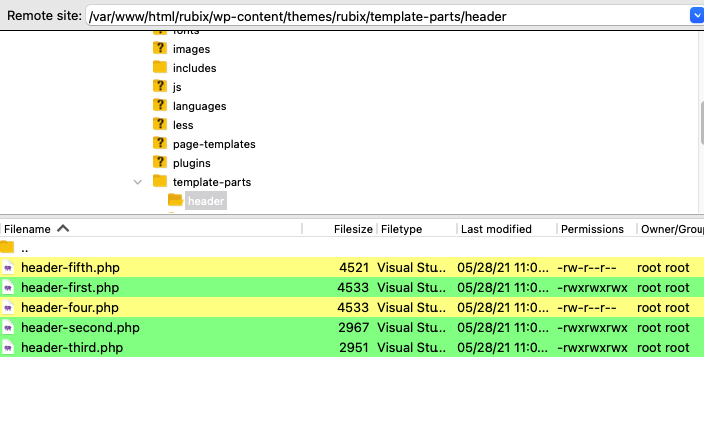
Task: Select the file header-third.php
Action: point(72,348)
